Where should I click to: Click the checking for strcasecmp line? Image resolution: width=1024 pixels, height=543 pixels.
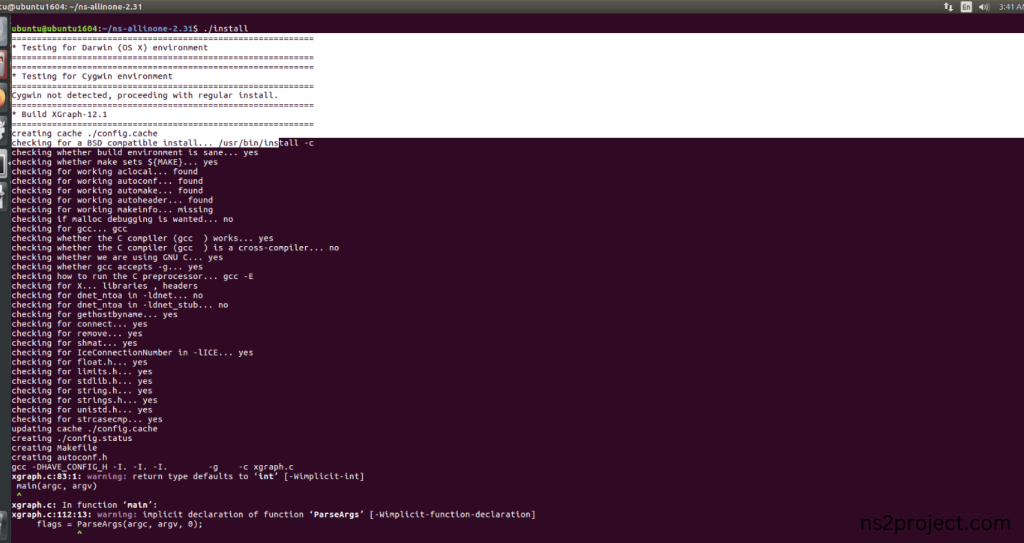tap(87, 420)
